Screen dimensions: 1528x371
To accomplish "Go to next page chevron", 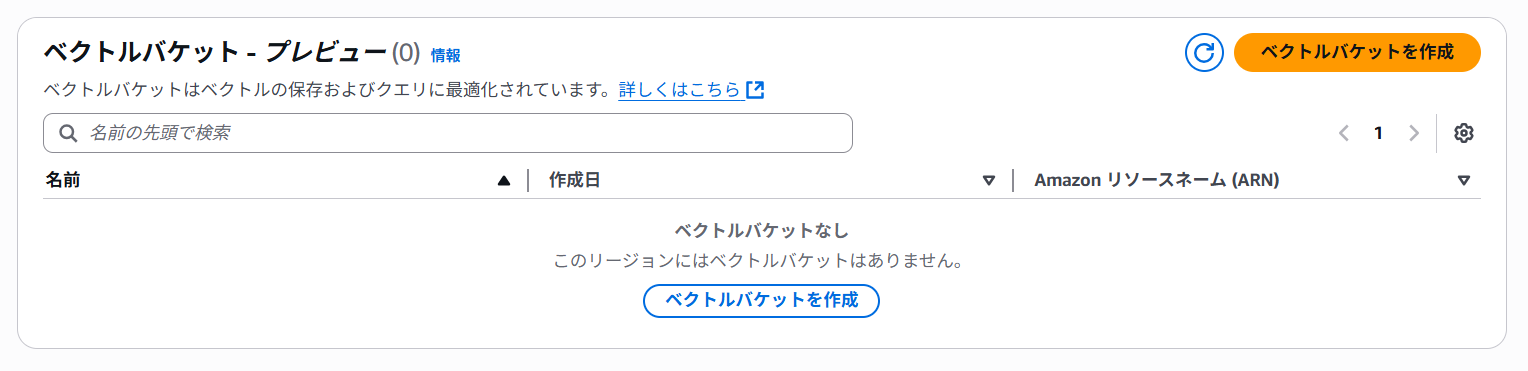I will [x=1413, y=133].
